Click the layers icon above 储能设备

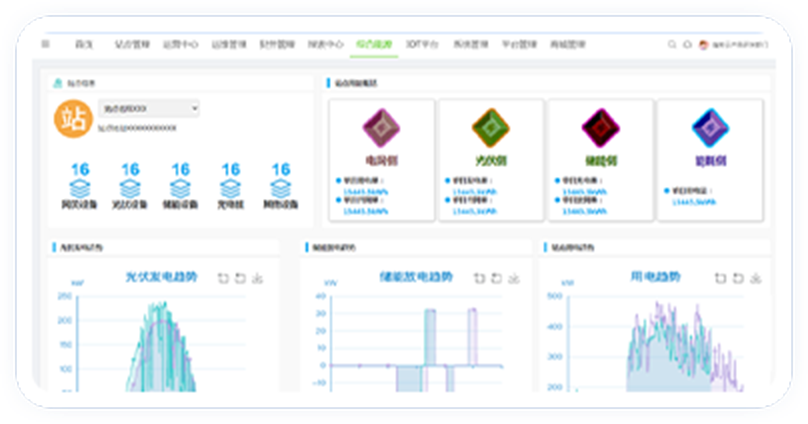click(x=180, y=189)
